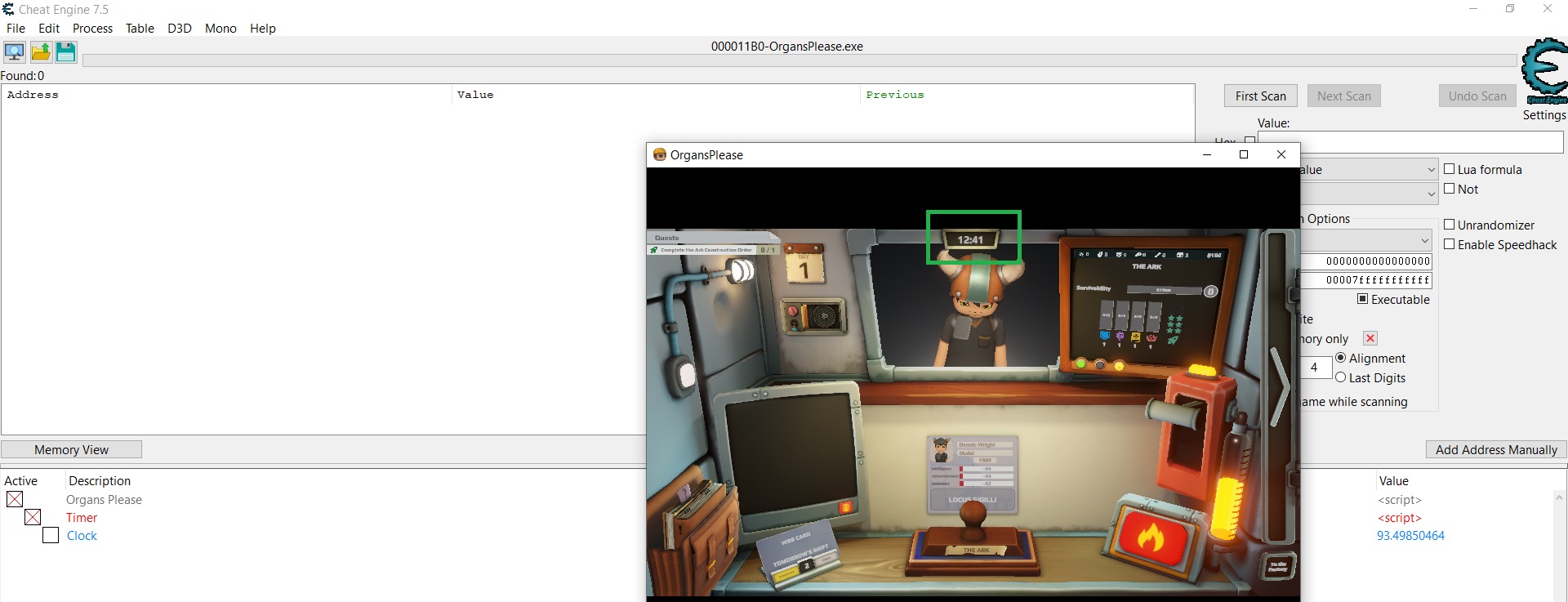
Task: Click the wall speaker panel in game
Action: click(x=813, y=316)
